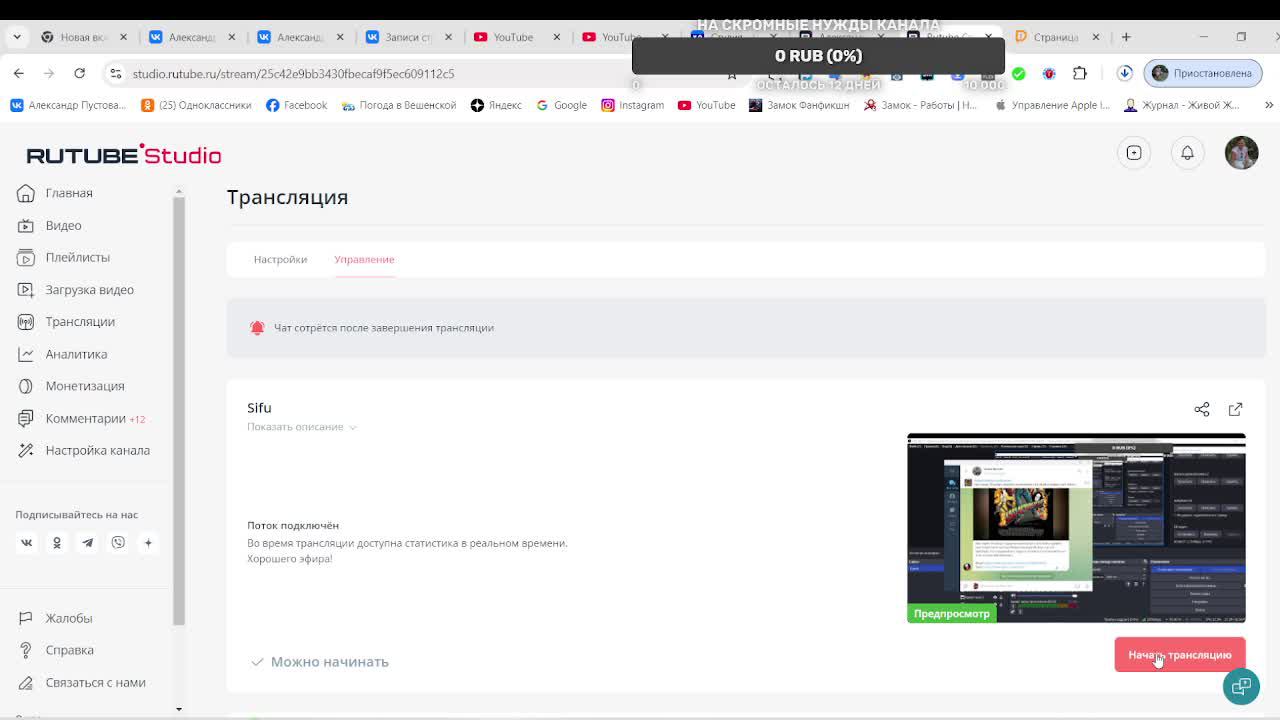Open the Страница browser tab
Screen dimensions: 1280x720
1056,37
